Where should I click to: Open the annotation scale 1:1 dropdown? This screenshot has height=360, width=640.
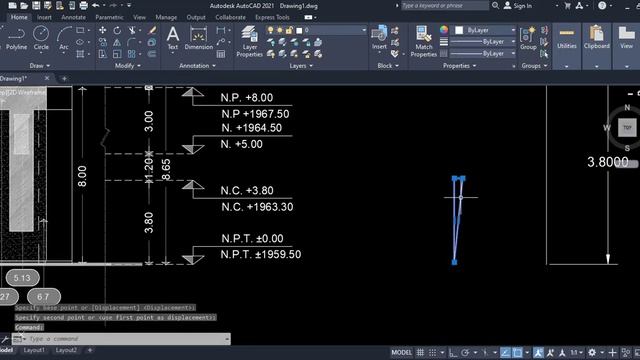click(x=576, y=352)
